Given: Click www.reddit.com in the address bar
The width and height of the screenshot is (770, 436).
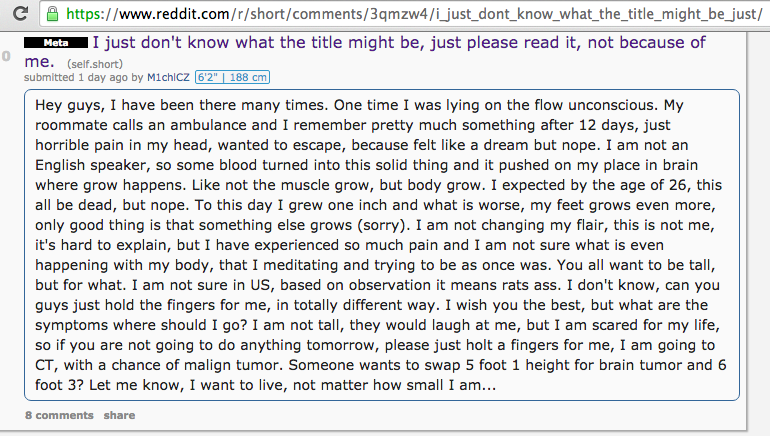Looking at the screenshot, I should [174, 14].
